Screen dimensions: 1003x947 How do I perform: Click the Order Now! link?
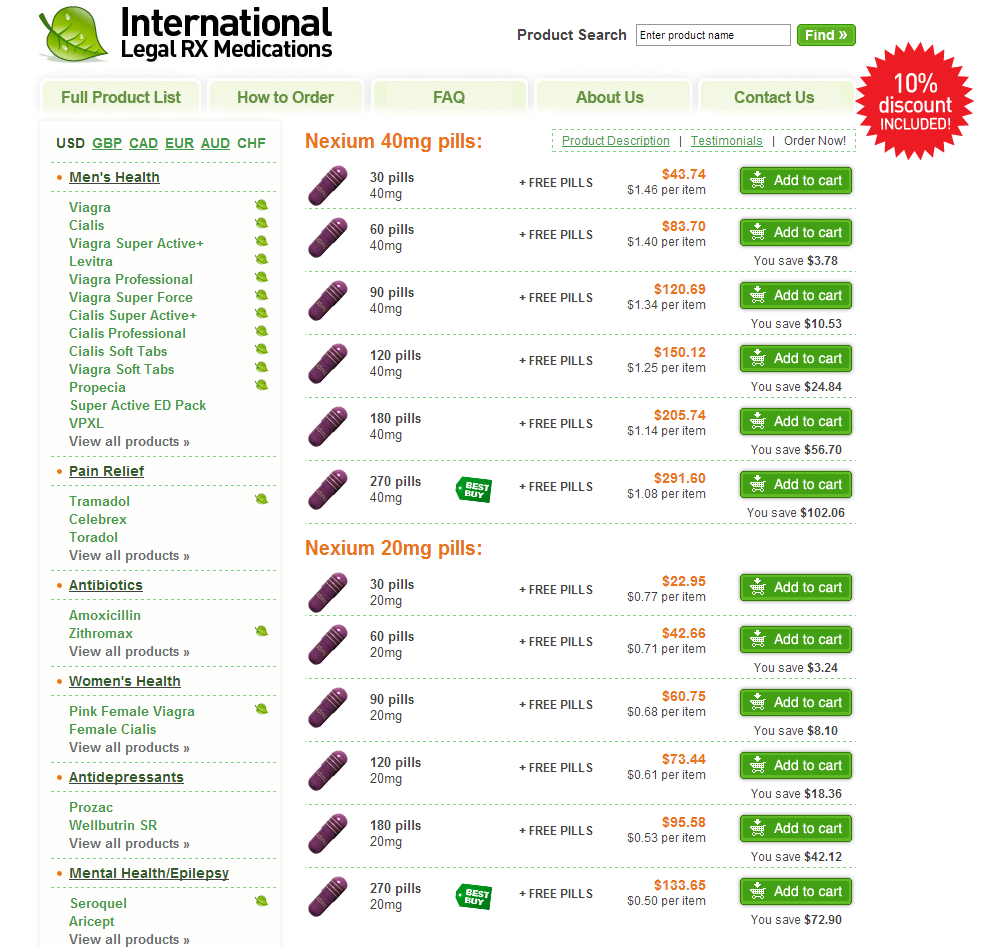coord(815,141)
